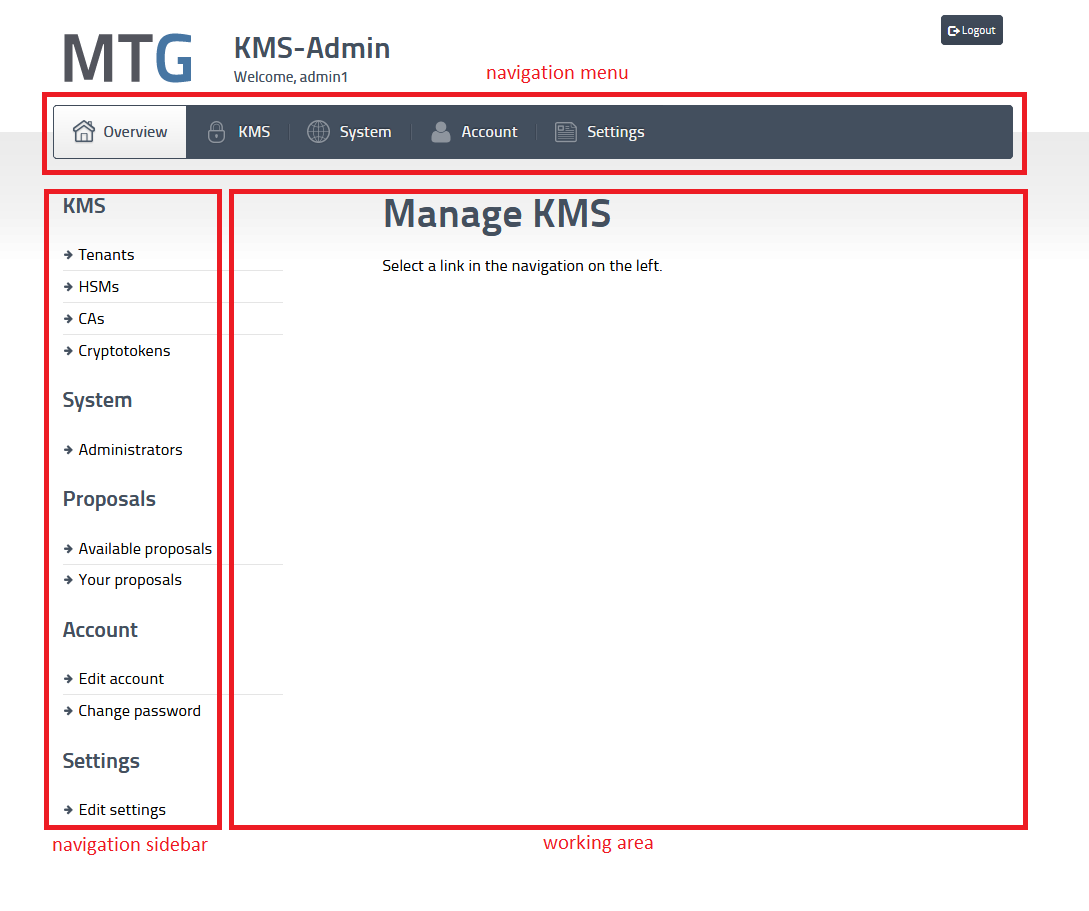Open the HSMs link in sidebar
Viewport: 1089px width, 911px height.
coord(98,287)
